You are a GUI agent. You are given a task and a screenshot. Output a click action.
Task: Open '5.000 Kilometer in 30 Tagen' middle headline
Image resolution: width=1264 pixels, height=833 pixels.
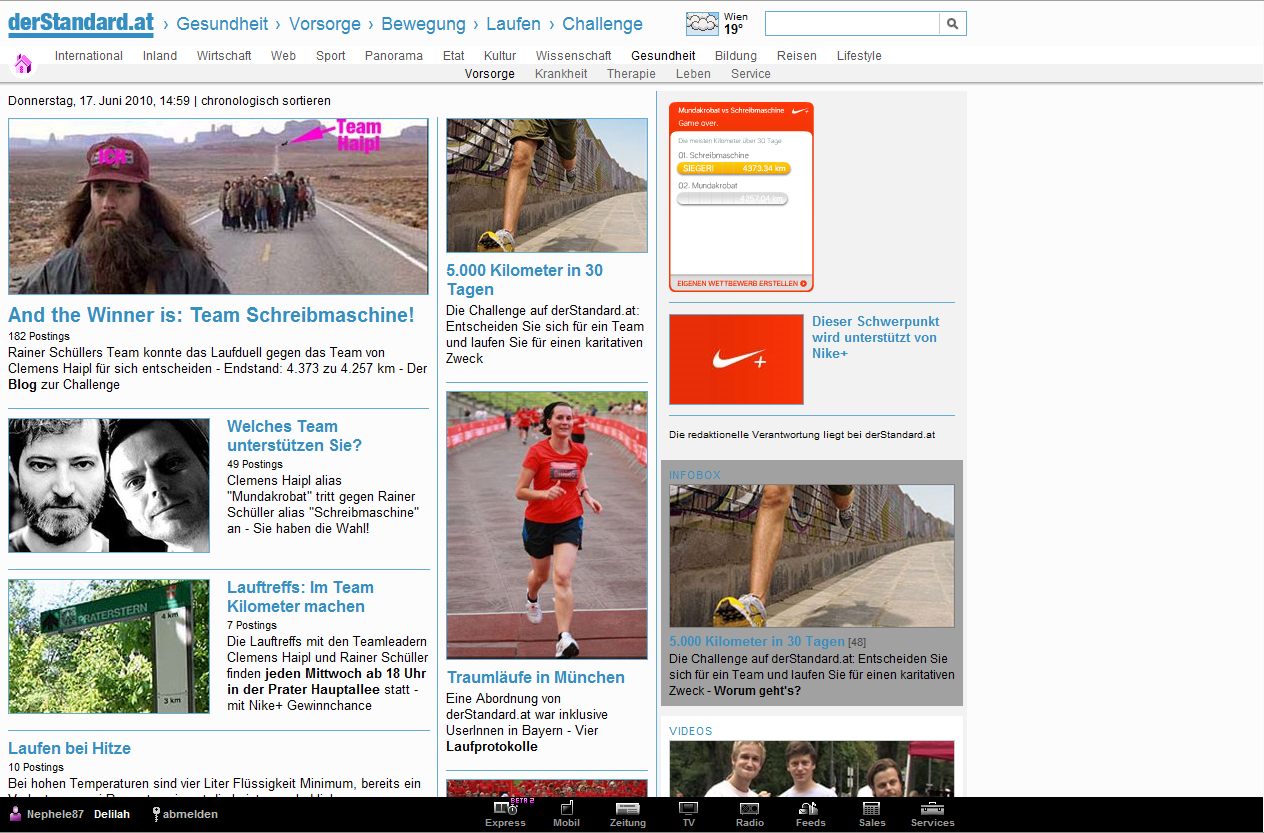click(524, 280)
